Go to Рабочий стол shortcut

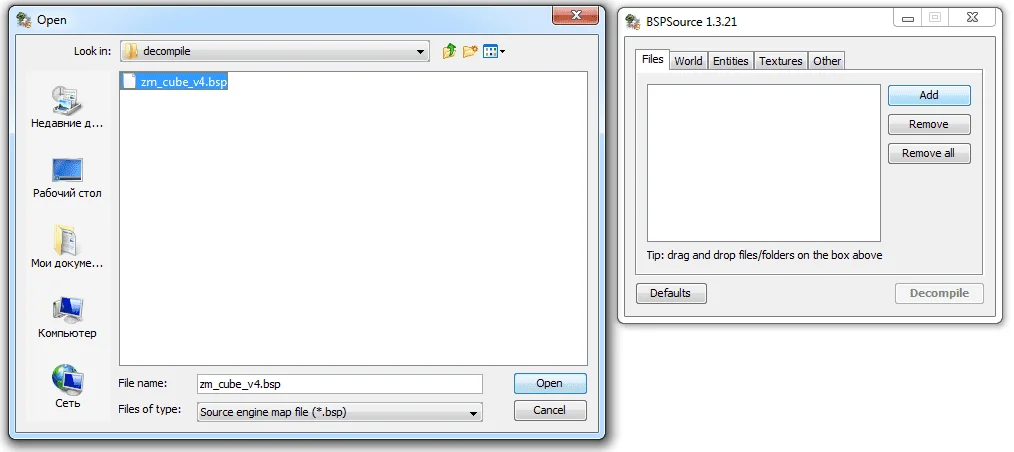pyautogui.click(x=67, y=177)
